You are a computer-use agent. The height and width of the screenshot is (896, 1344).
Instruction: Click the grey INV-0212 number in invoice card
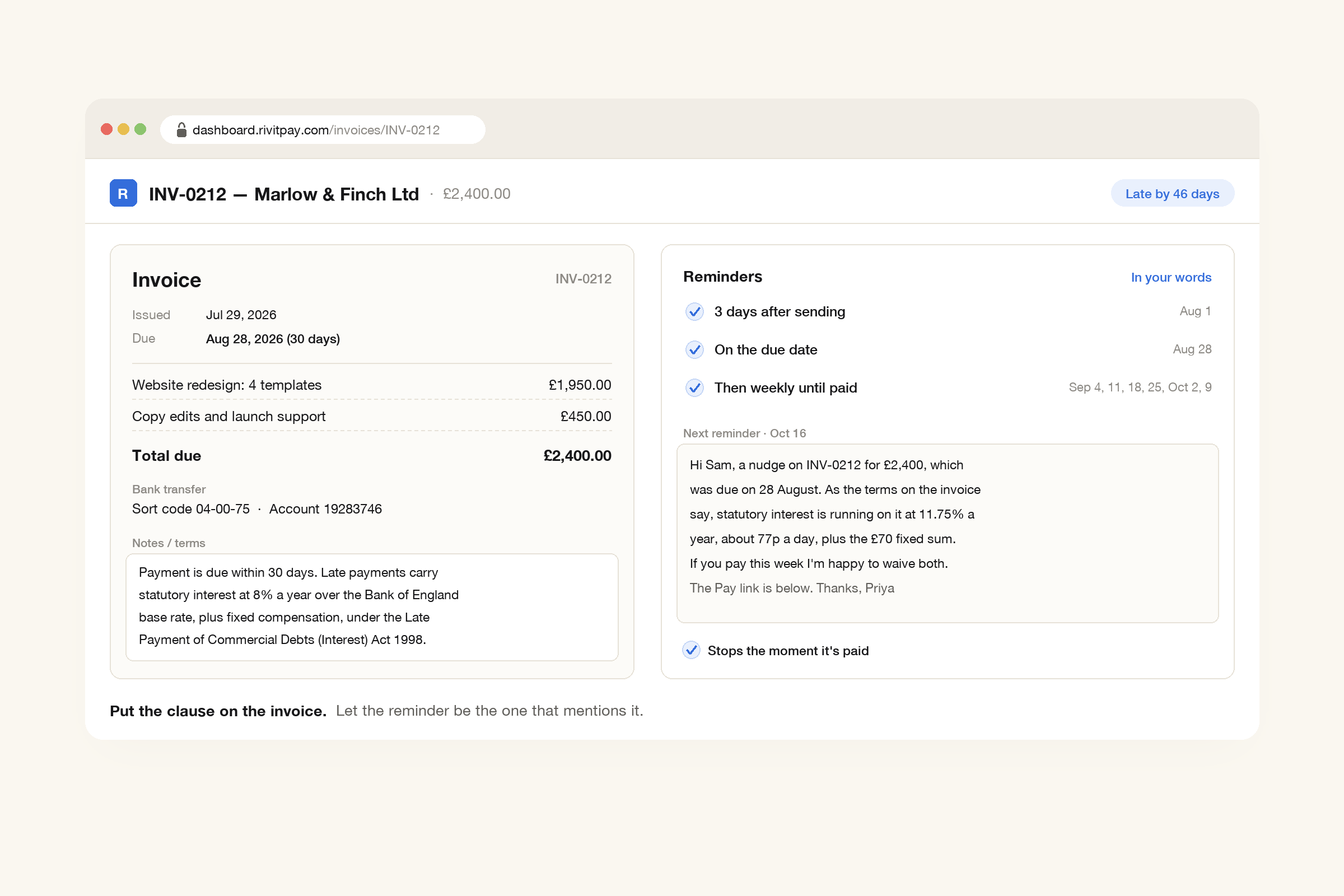click(x=584, y=279)
